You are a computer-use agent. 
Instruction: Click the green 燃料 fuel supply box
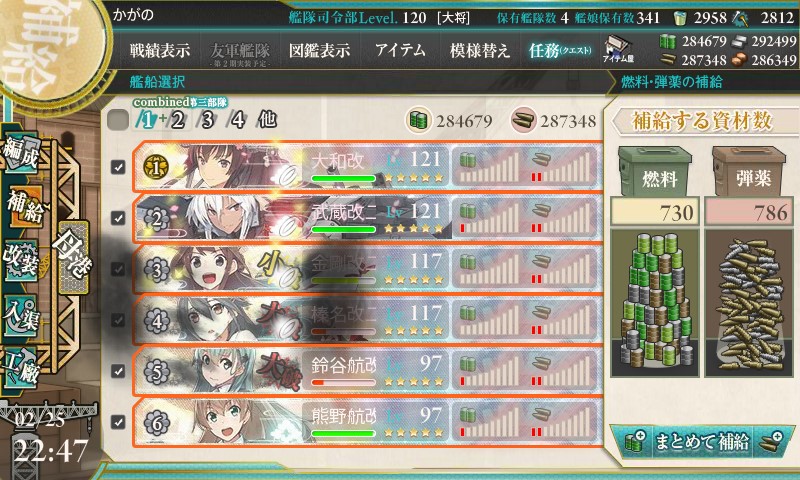coord(655,172)
